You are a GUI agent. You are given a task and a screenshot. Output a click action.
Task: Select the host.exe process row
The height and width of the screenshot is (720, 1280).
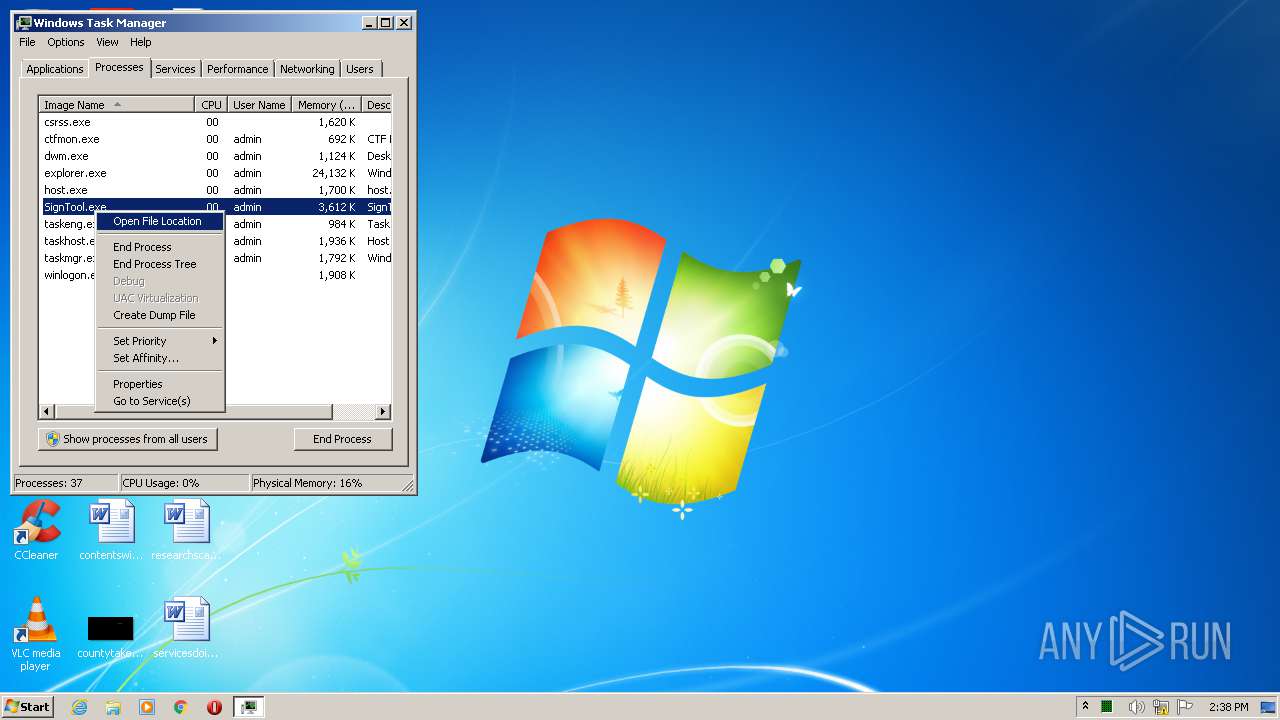215,190
